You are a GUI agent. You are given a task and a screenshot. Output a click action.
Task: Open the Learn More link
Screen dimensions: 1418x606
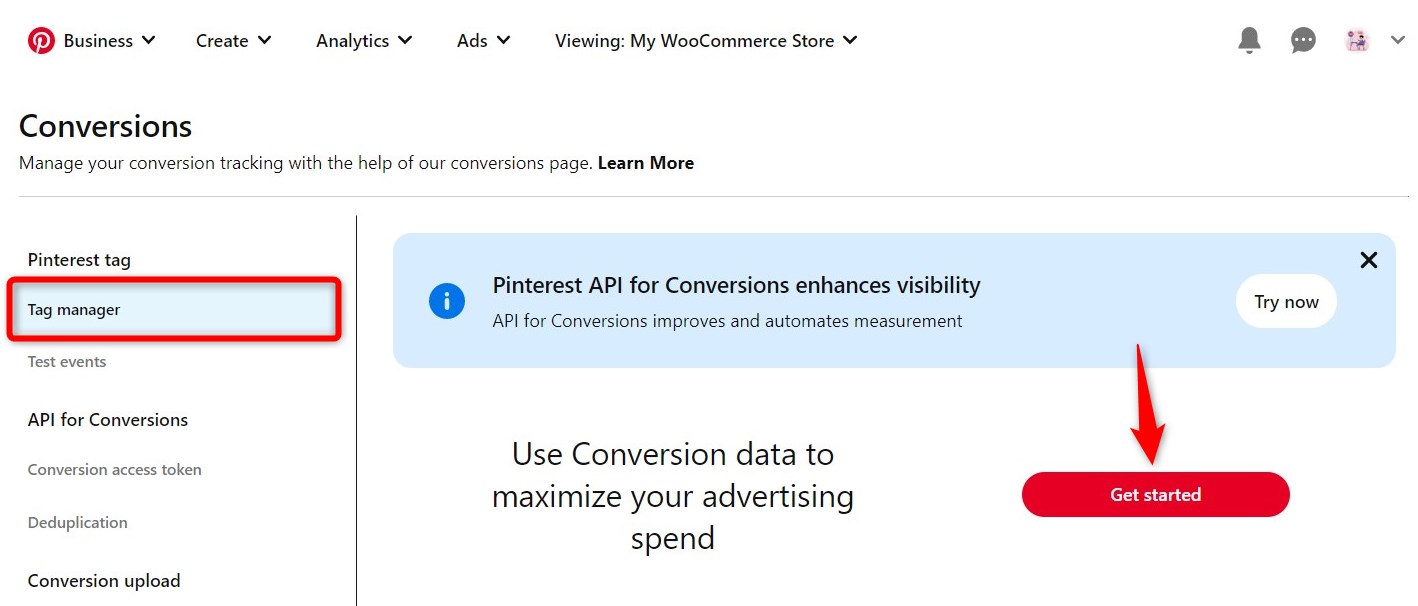[x=645, y=162]
